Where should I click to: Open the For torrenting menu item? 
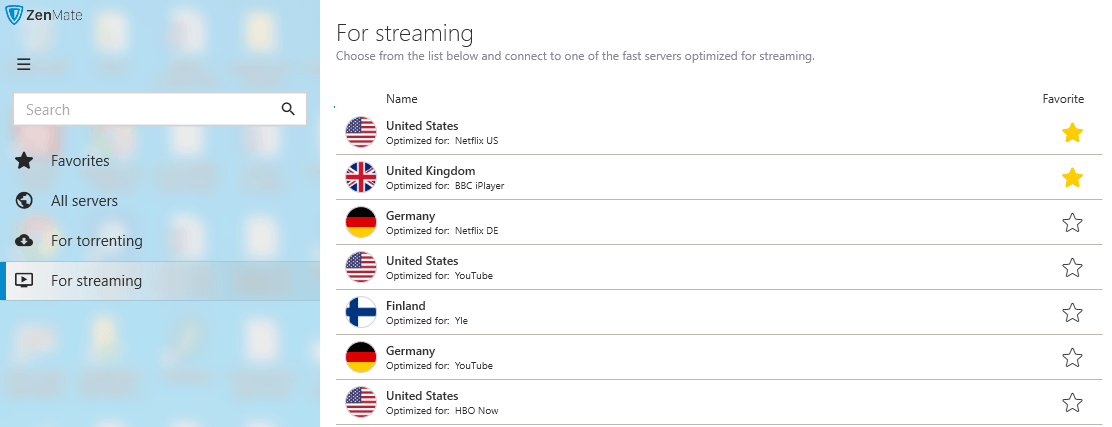[x=160, y=241]
